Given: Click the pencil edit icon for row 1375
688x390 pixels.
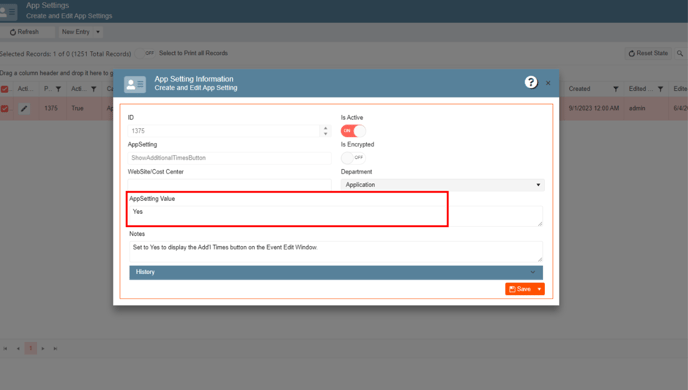Looking at the screenshot, I should [24, 108].
